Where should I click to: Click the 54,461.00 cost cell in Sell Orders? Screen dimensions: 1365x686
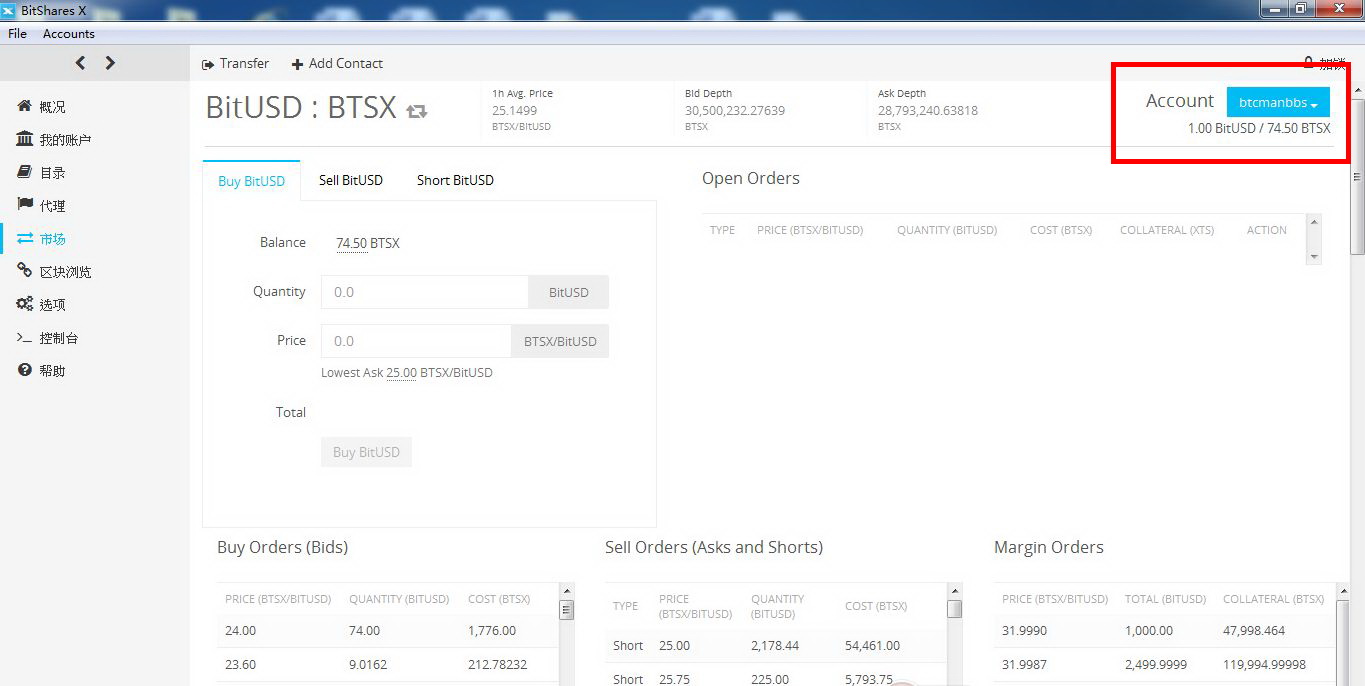click(872, 646)
